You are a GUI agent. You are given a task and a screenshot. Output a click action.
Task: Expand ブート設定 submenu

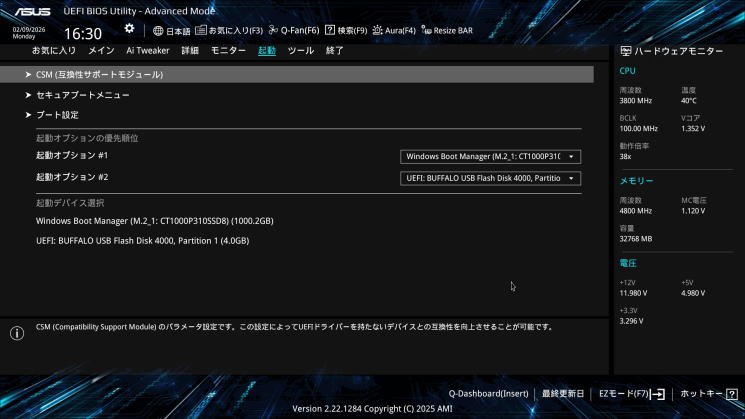pyautogui.click(x=57, y=115)
